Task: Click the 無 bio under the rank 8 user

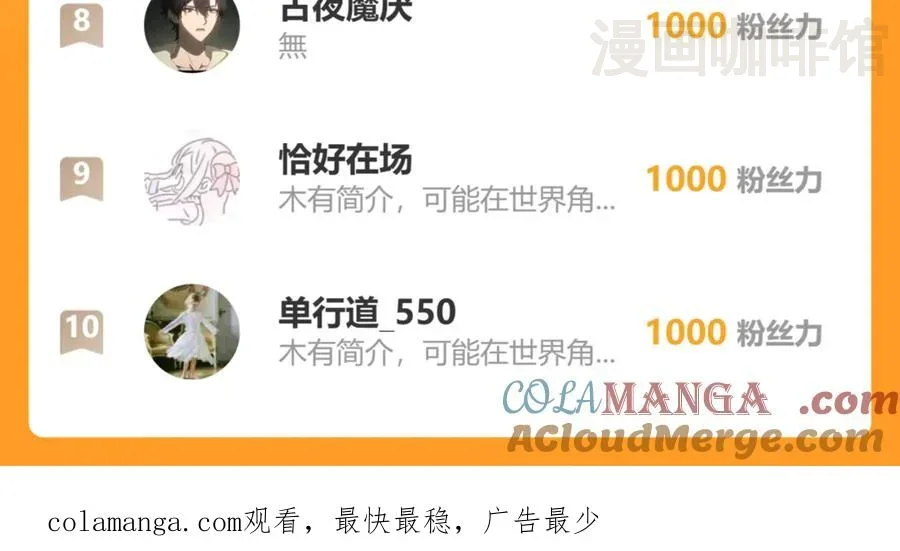Action: click(x=293, y=46)
